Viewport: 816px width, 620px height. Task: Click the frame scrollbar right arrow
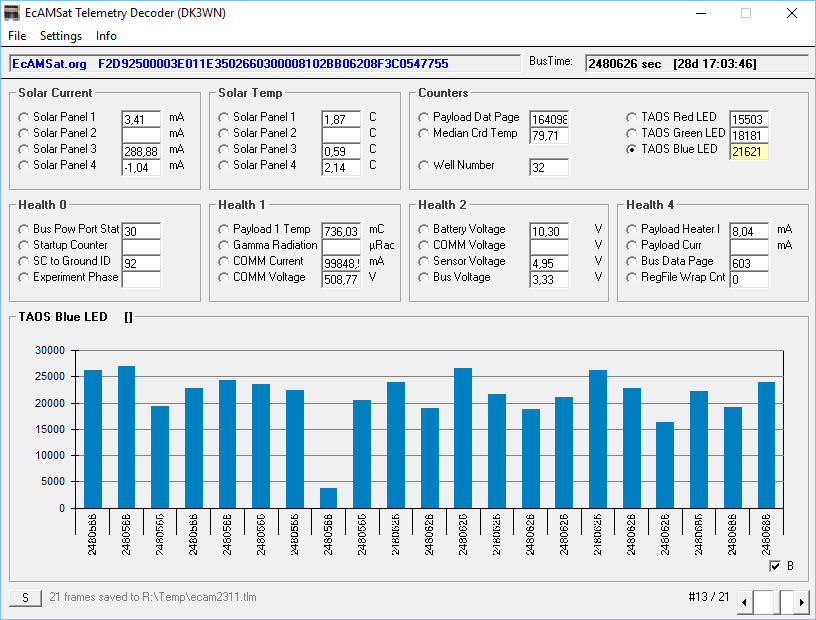click(x=801, y=600)
